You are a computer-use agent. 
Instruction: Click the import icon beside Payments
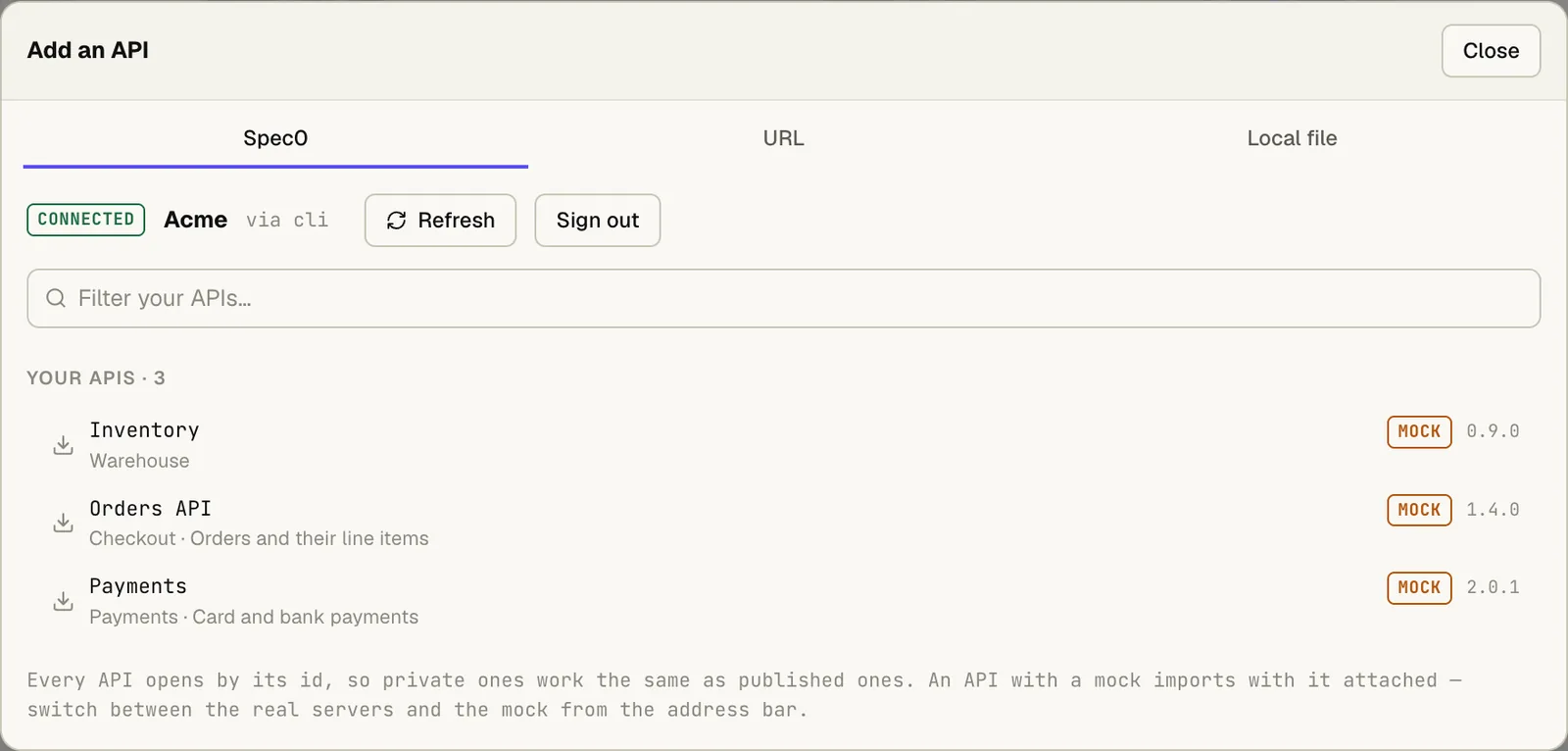[63, 601]
